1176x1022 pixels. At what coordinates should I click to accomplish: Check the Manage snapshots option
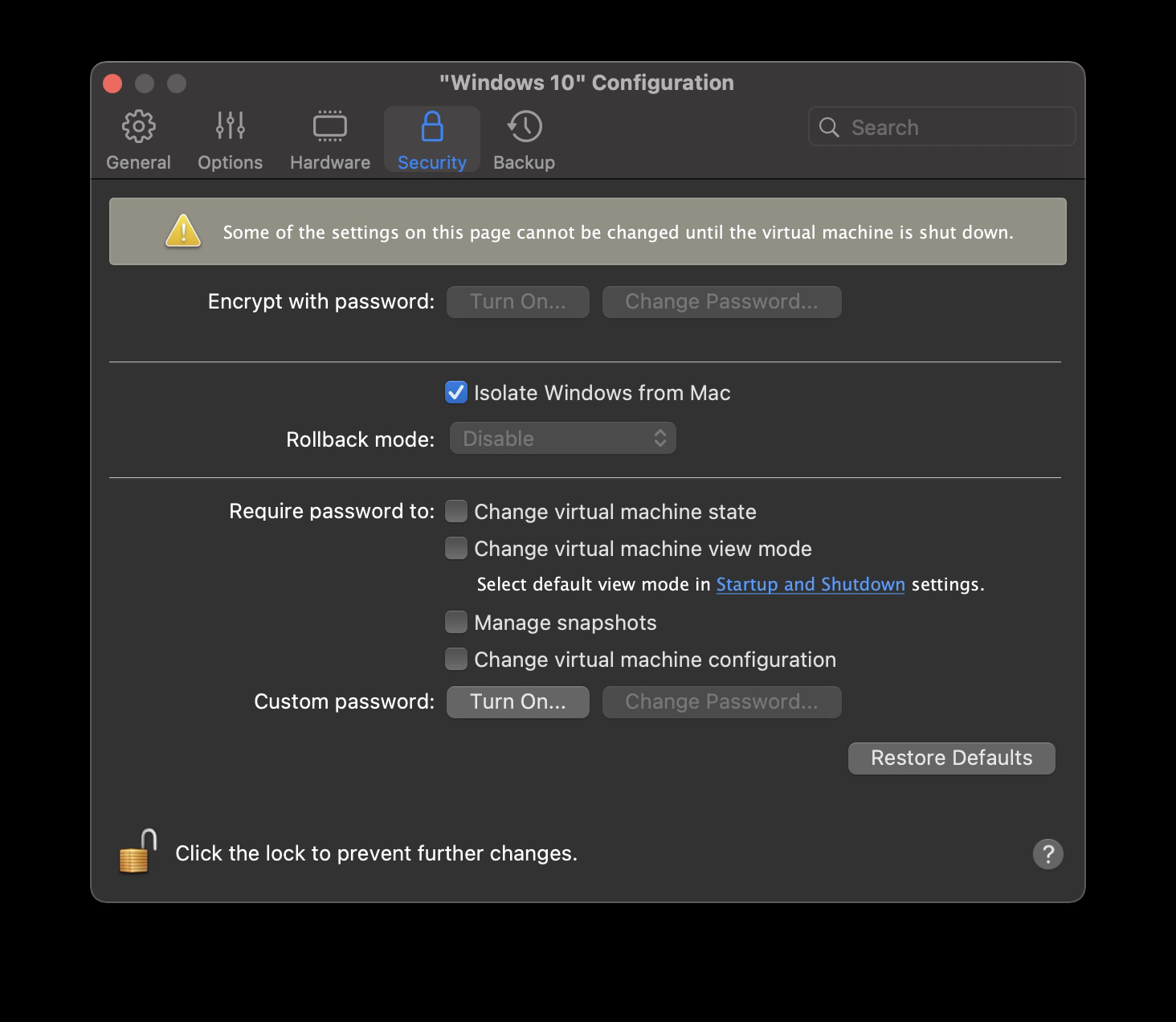pos(455,622)
